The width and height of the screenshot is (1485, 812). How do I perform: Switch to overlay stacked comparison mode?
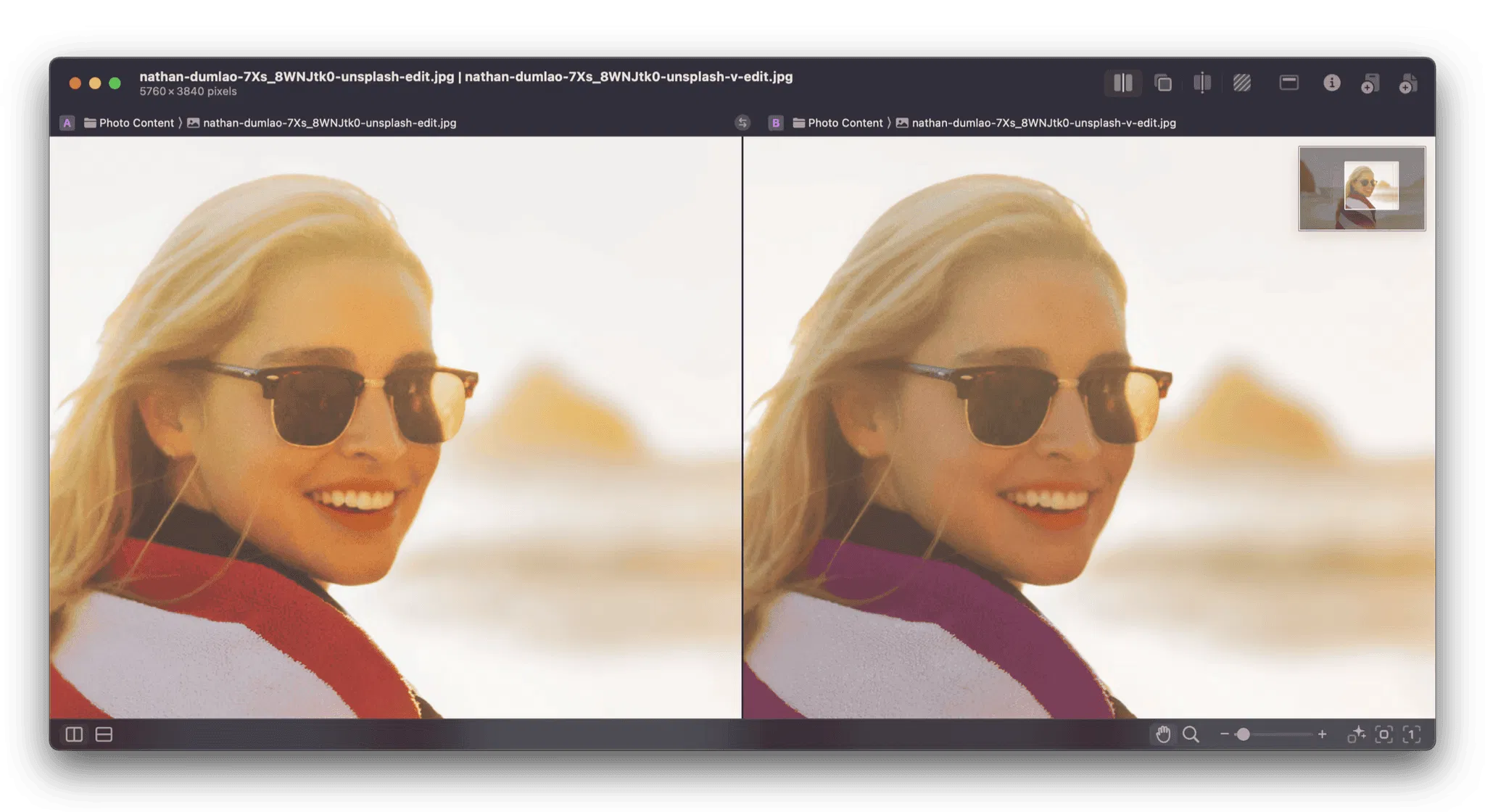1163,83
